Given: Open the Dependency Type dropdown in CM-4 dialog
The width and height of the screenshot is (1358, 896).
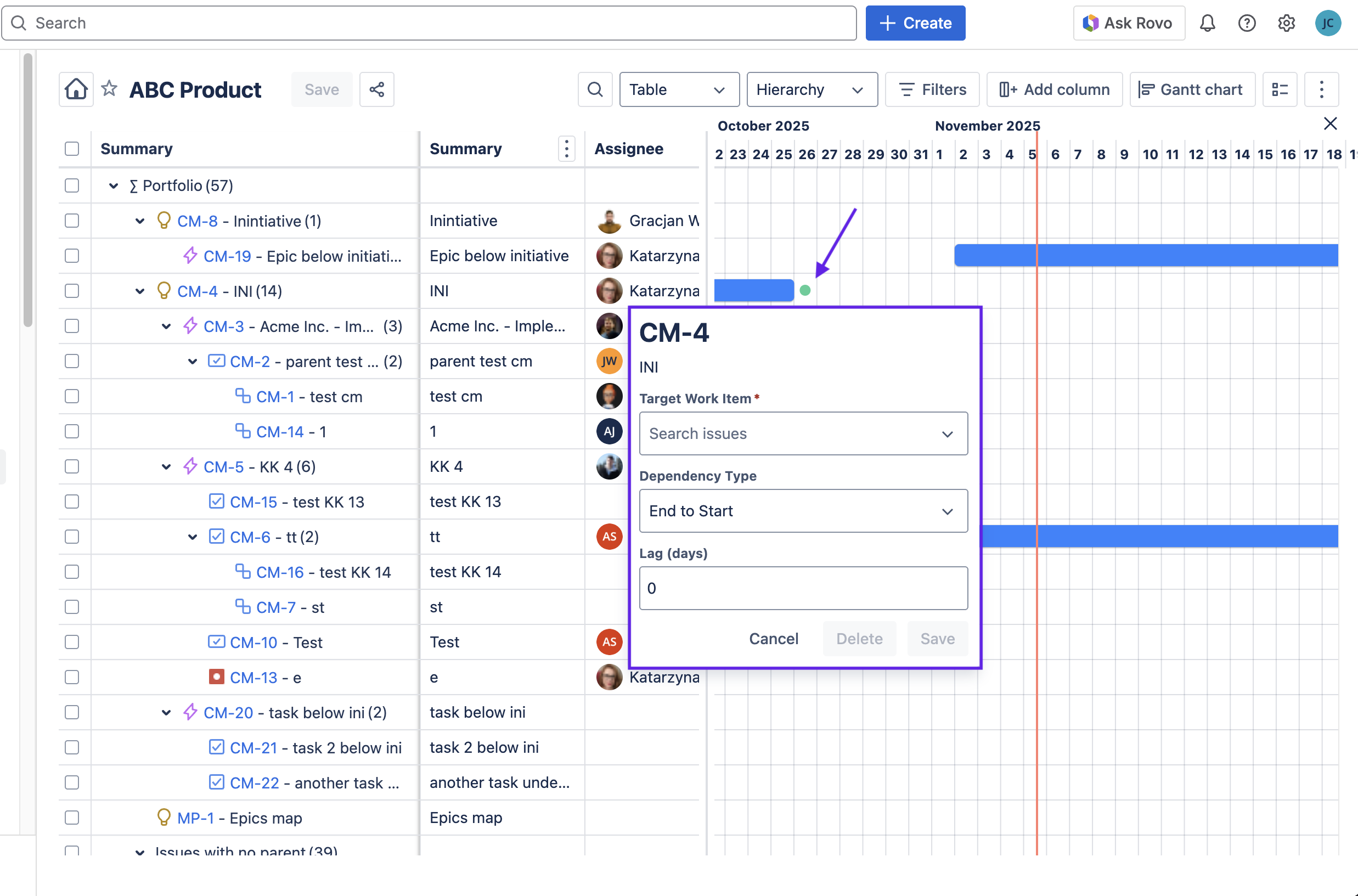Looking at the screenshot, I should [803, 510].
